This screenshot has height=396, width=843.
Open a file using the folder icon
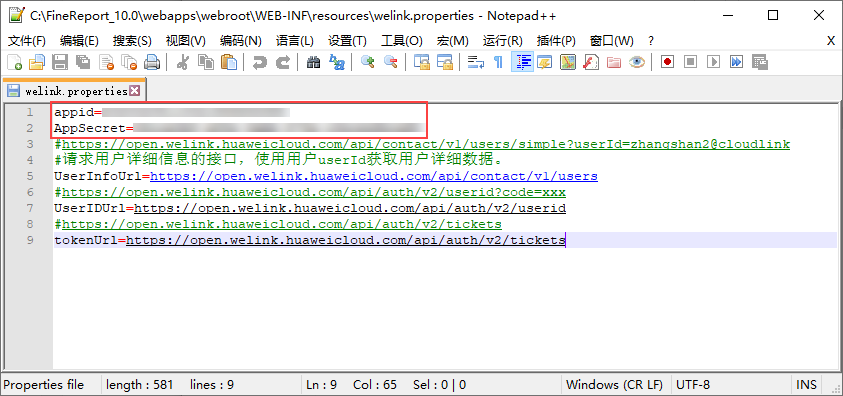point(37,62)
